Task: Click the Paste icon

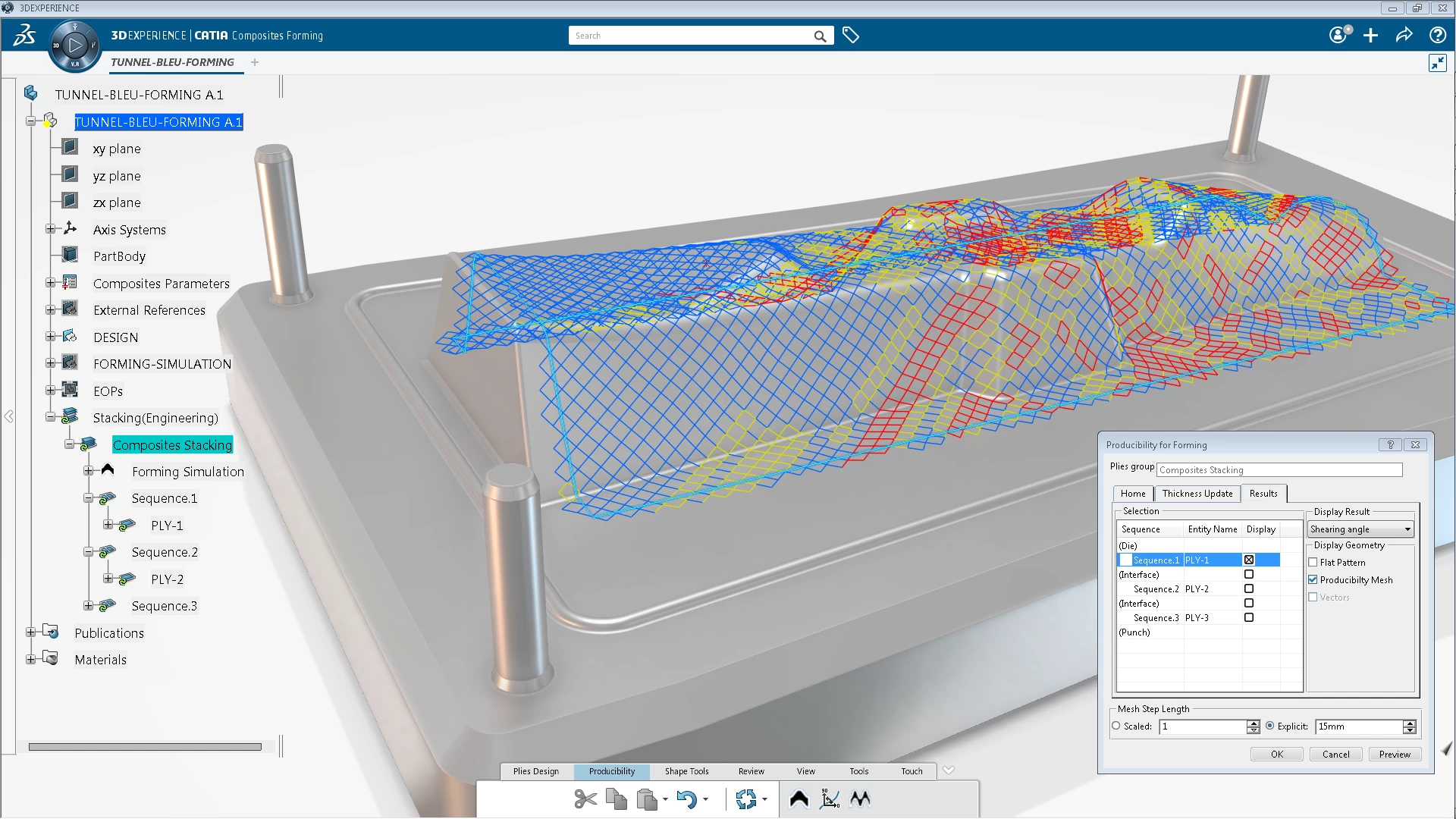Action: (x=648, y=799)
